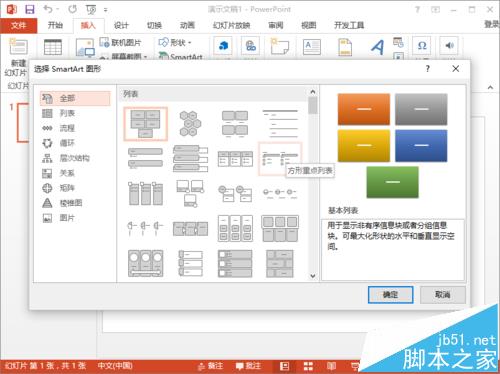Viewport: 500px width, 374px height.
Task: Open help from SmartArt dialog question mark
Action: pyautogui.click(x=428, y=69)
